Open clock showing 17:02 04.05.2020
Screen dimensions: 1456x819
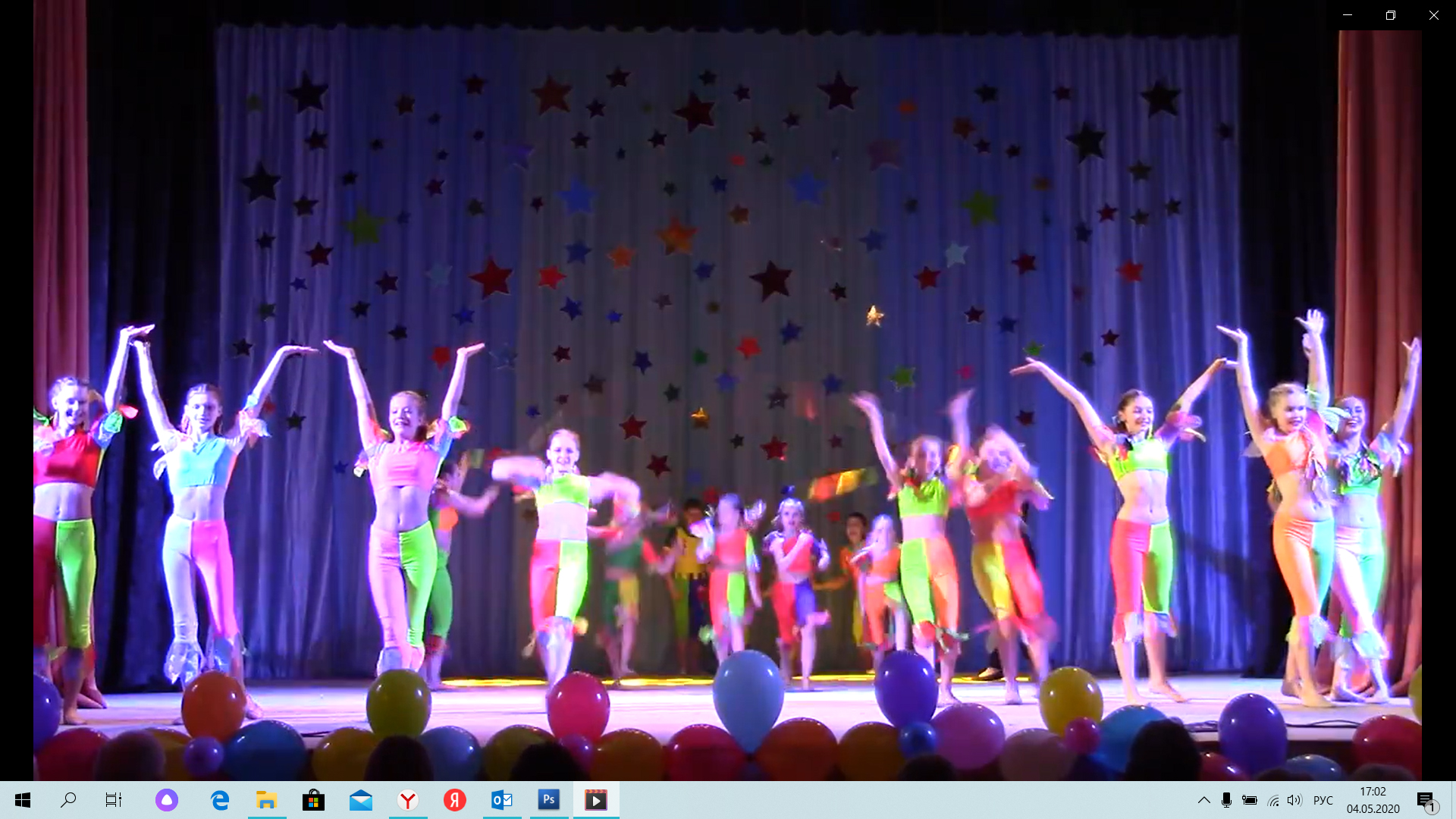coord(1373,800)
